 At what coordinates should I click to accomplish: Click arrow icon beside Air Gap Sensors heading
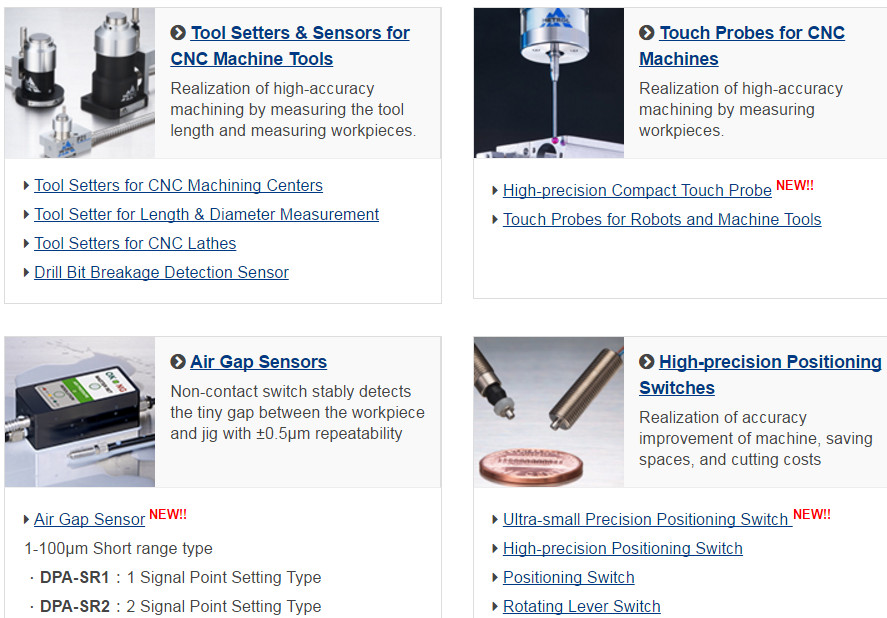click(x=178, y=362)
